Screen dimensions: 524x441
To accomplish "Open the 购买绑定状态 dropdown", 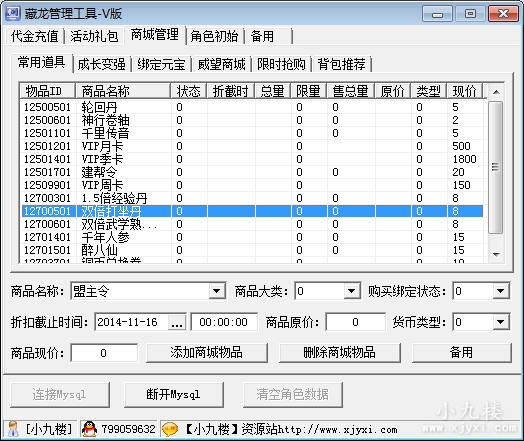I will coord(500,291).
